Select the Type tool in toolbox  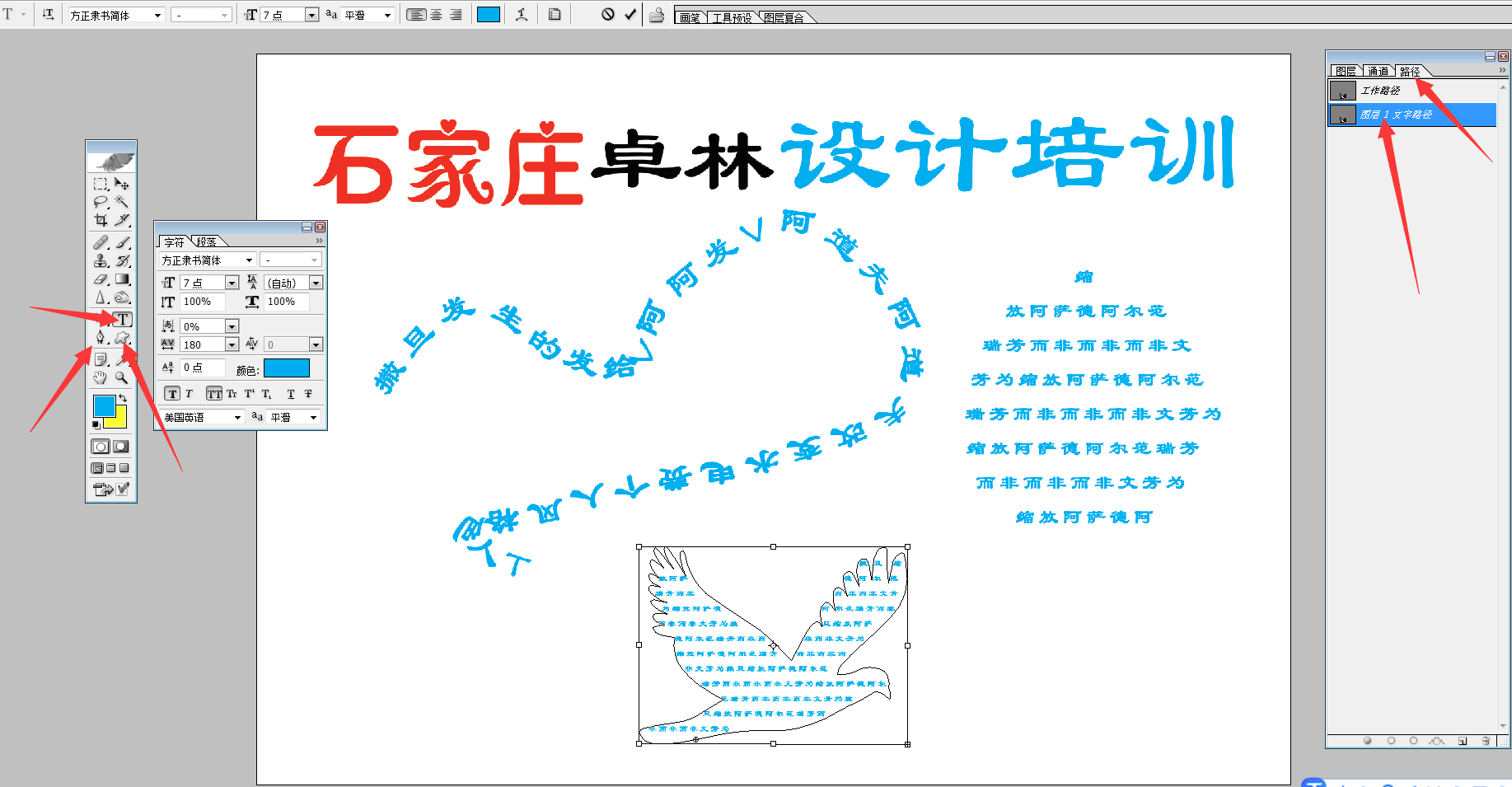(x=122, y=319)
